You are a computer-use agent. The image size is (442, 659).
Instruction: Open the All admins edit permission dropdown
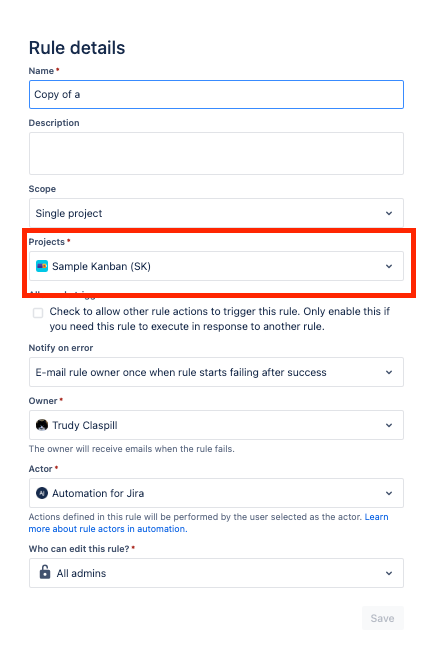(x=216, y=573)
